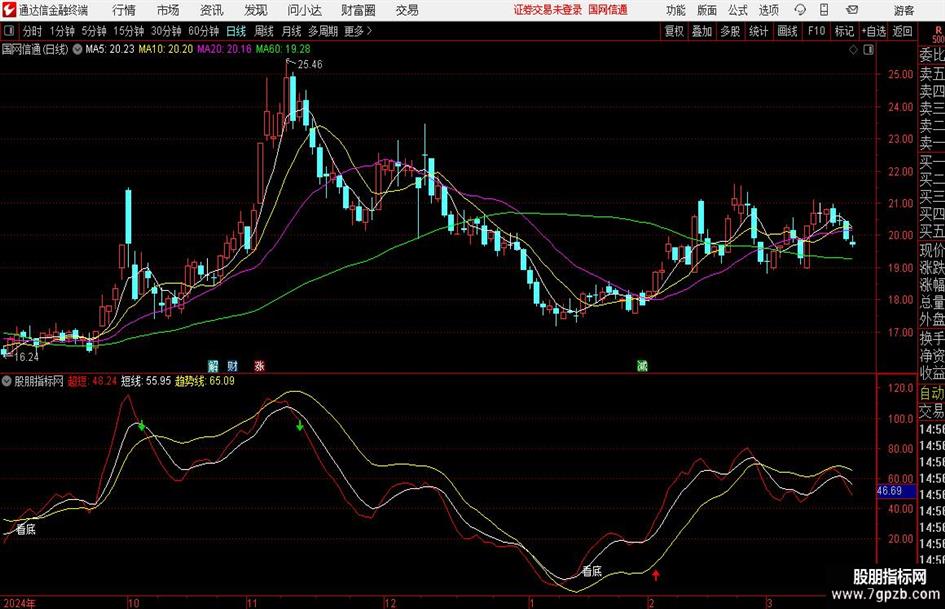This screenshot has height=609, width=945.
Task: Click the mobile phone icon
Action: coord(824,10)
